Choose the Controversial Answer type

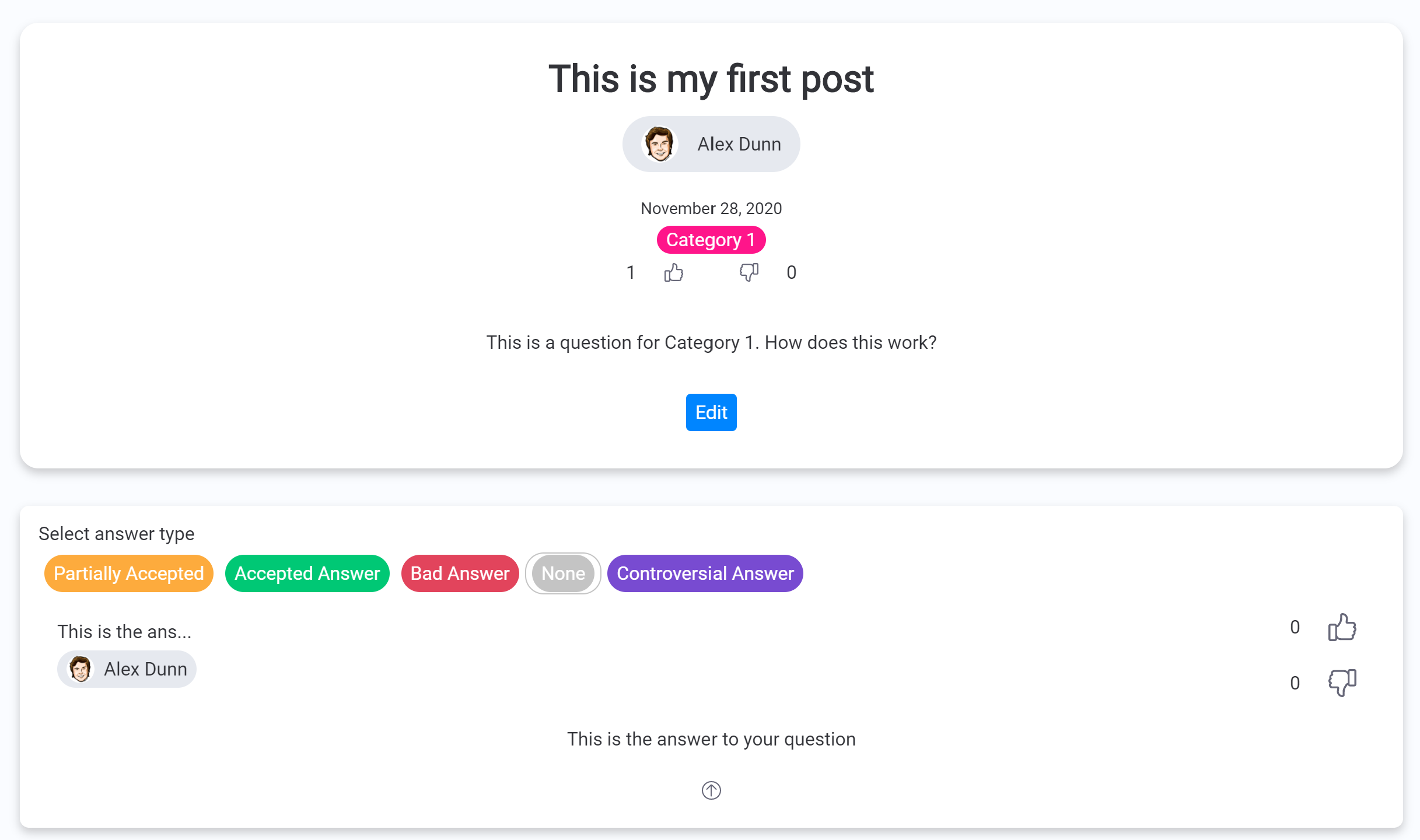[x=705, y=573]
